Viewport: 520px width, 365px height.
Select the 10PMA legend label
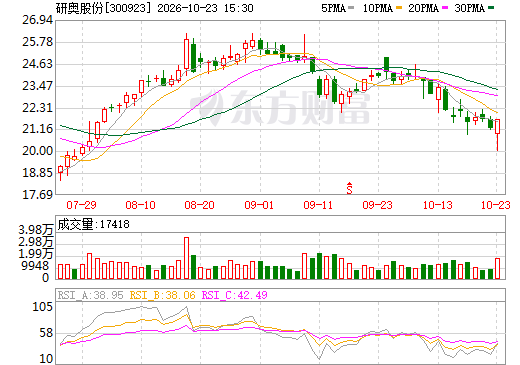coord(378,8)
